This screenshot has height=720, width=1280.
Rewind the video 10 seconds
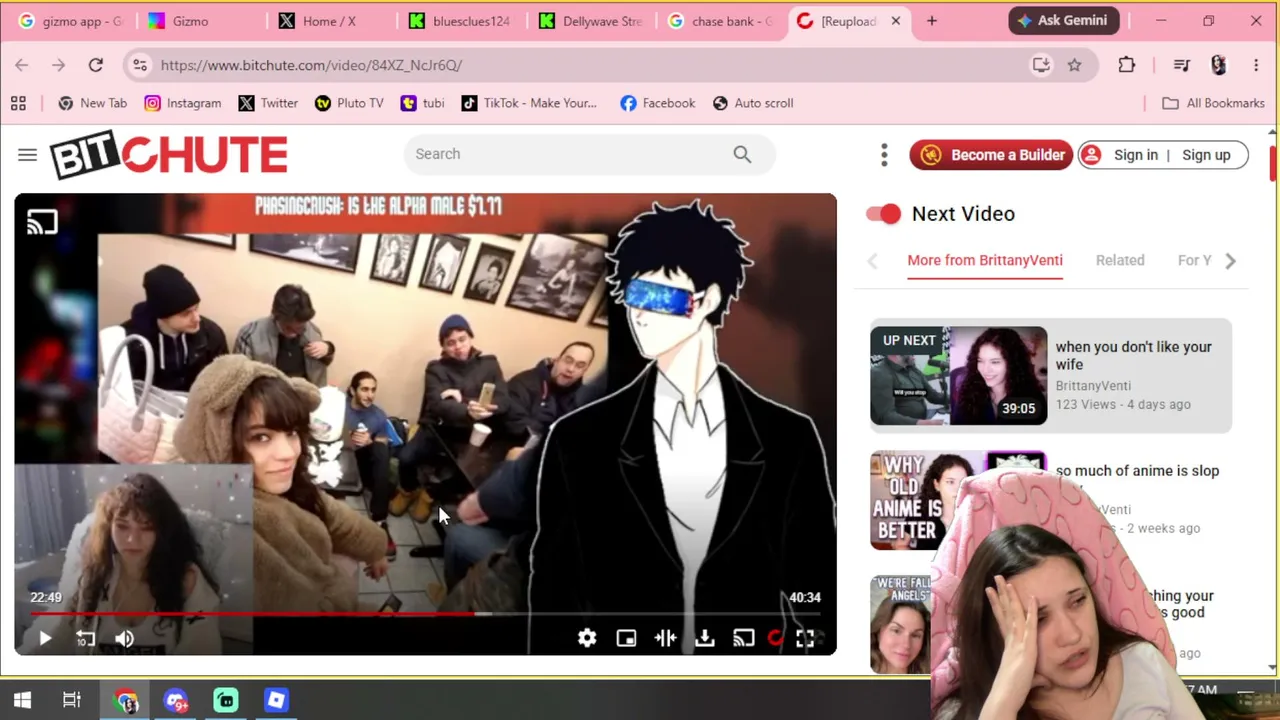pos(85,639)
